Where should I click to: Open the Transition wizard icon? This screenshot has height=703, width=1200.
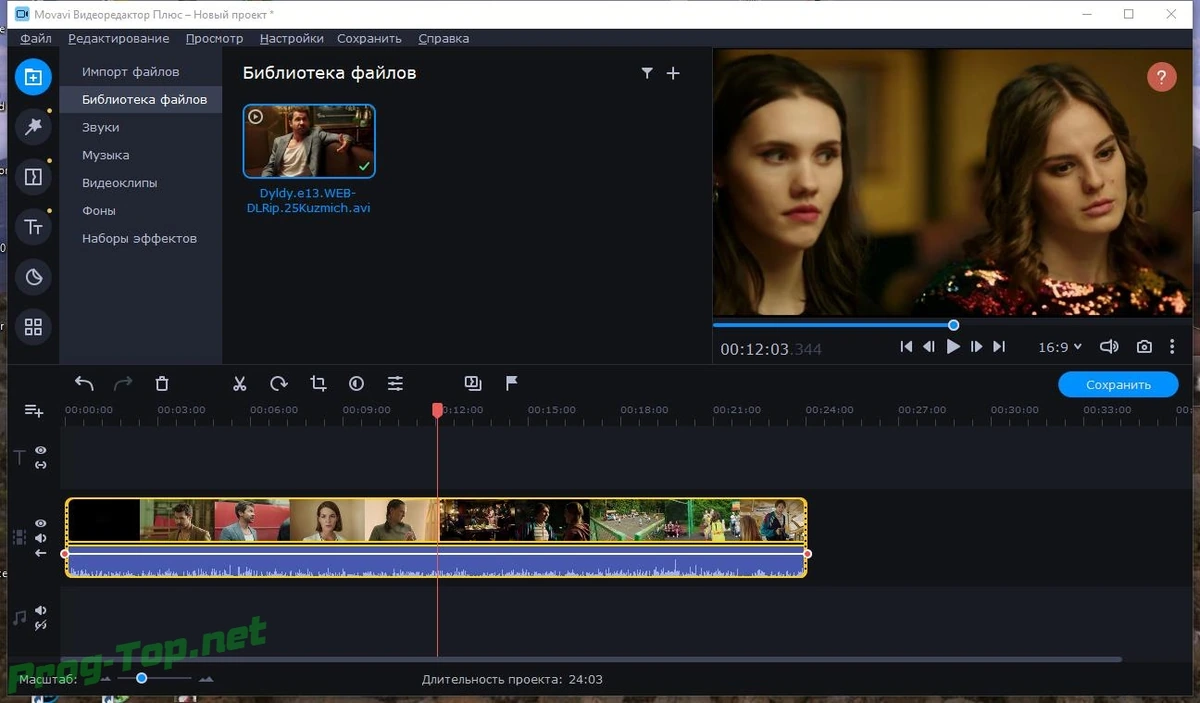point(473,383)
